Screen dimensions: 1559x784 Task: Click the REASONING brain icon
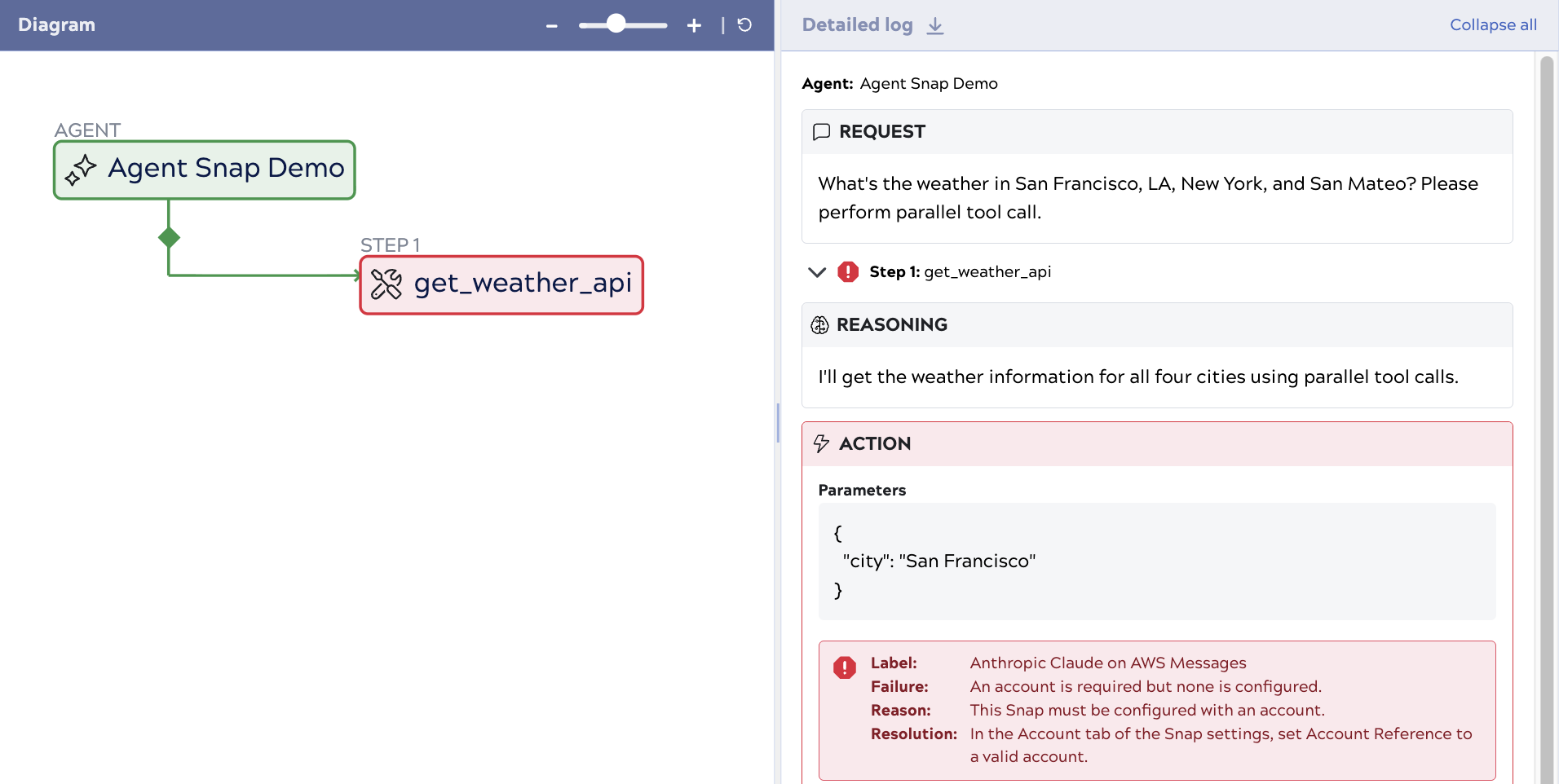tap(819, 325)
